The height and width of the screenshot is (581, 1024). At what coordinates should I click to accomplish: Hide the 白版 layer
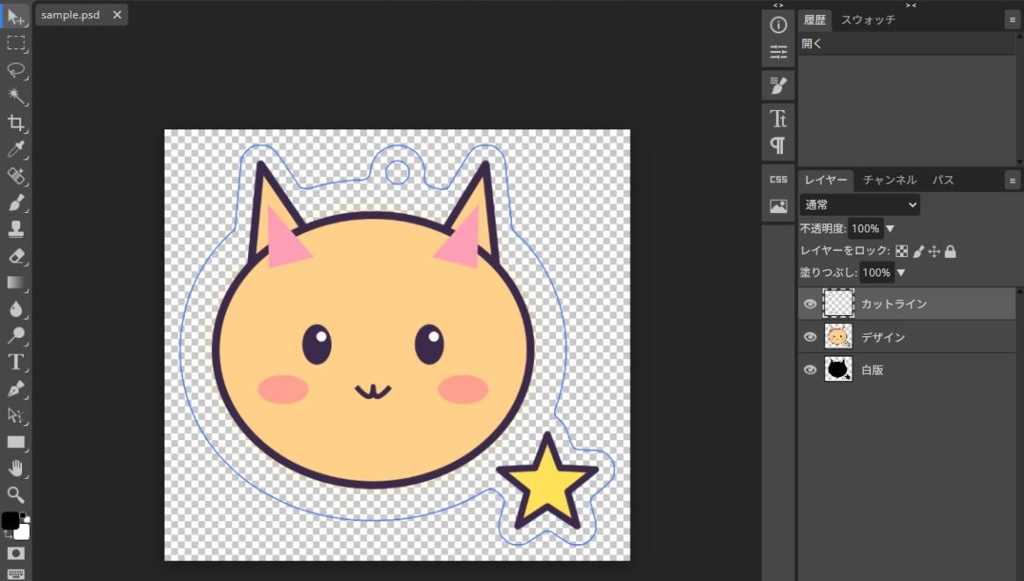tap(810, 369)
